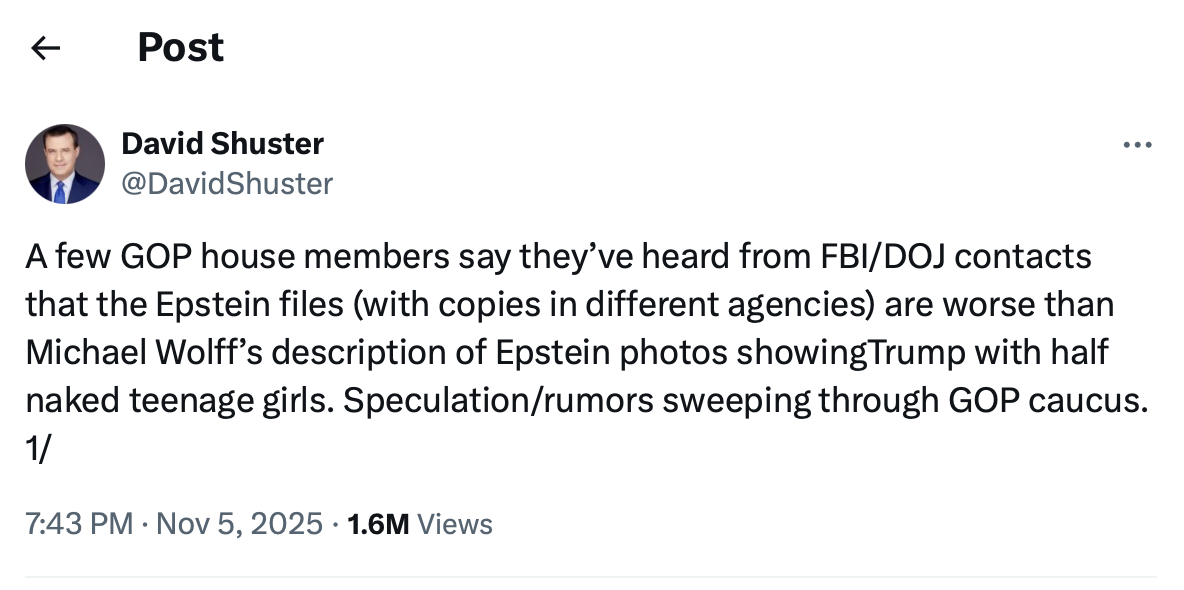Click the Nov 5, 2025 date

pos(238,524)
